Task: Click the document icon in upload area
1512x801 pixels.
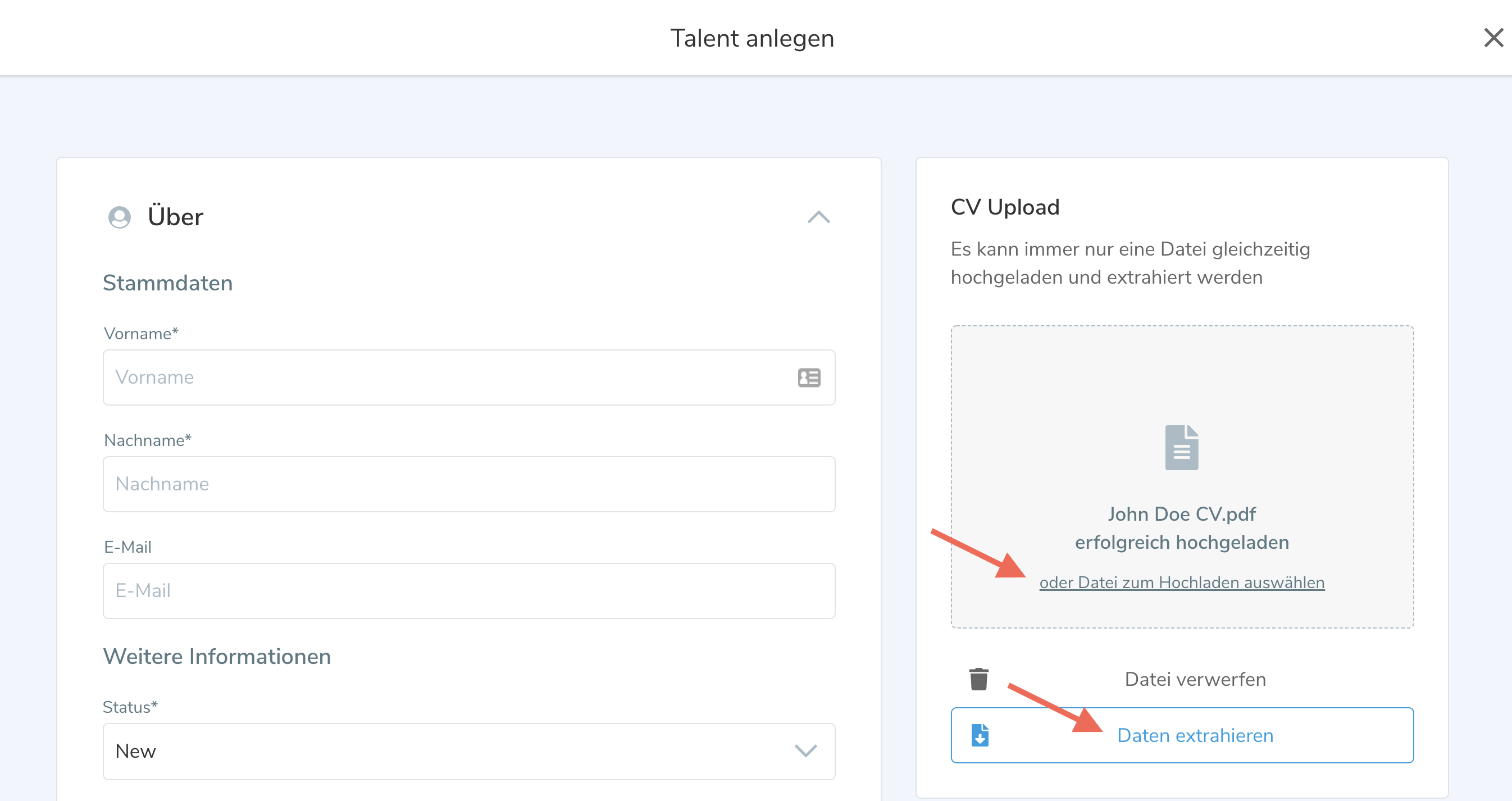Action: [x=1182, y=447]
